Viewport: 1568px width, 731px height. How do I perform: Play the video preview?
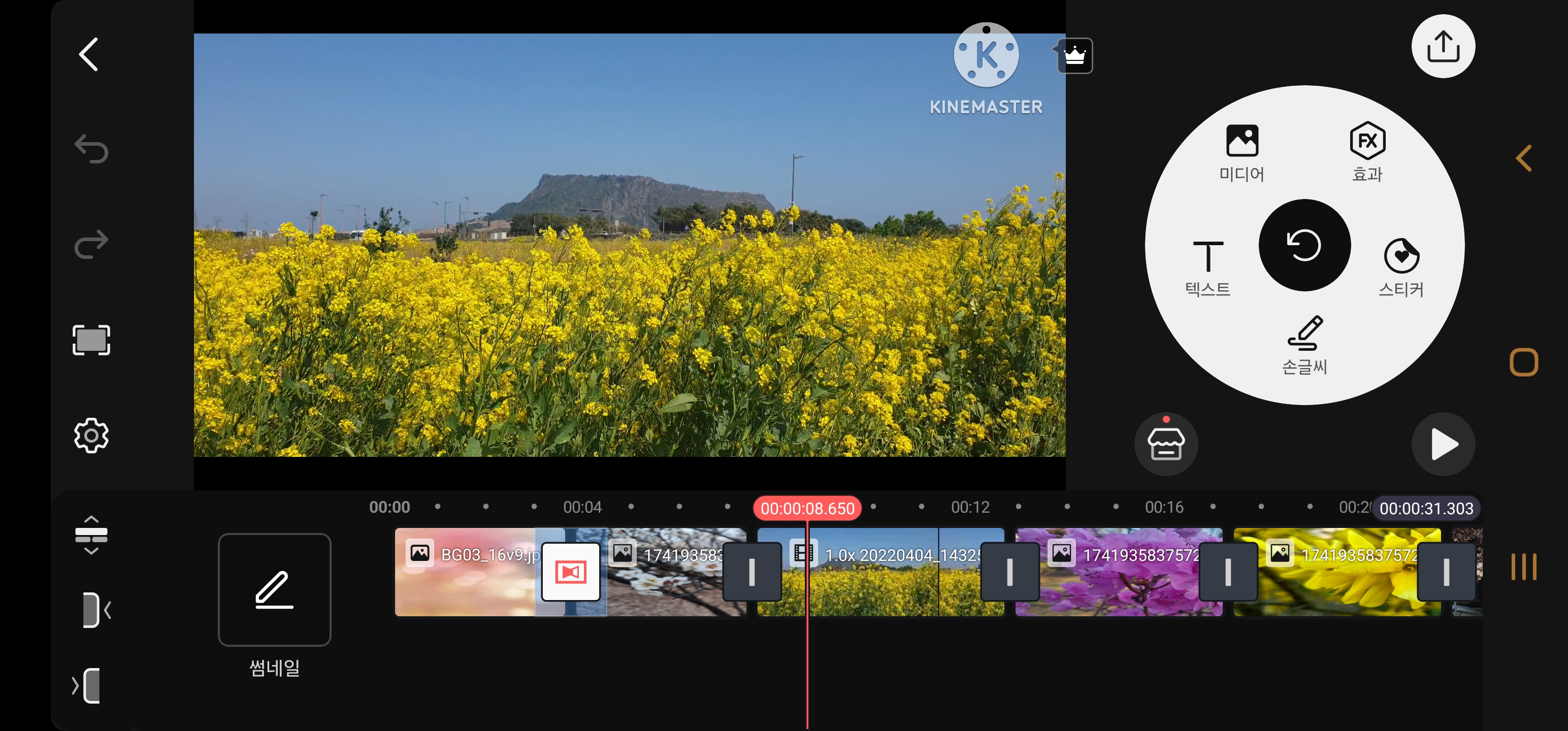[x=1443, y=444]
